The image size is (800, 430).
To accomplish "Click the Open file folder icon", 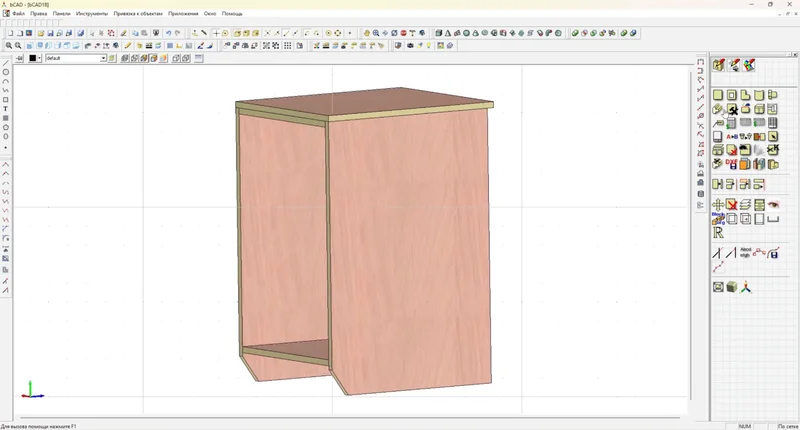I will [x=41, y=33].
